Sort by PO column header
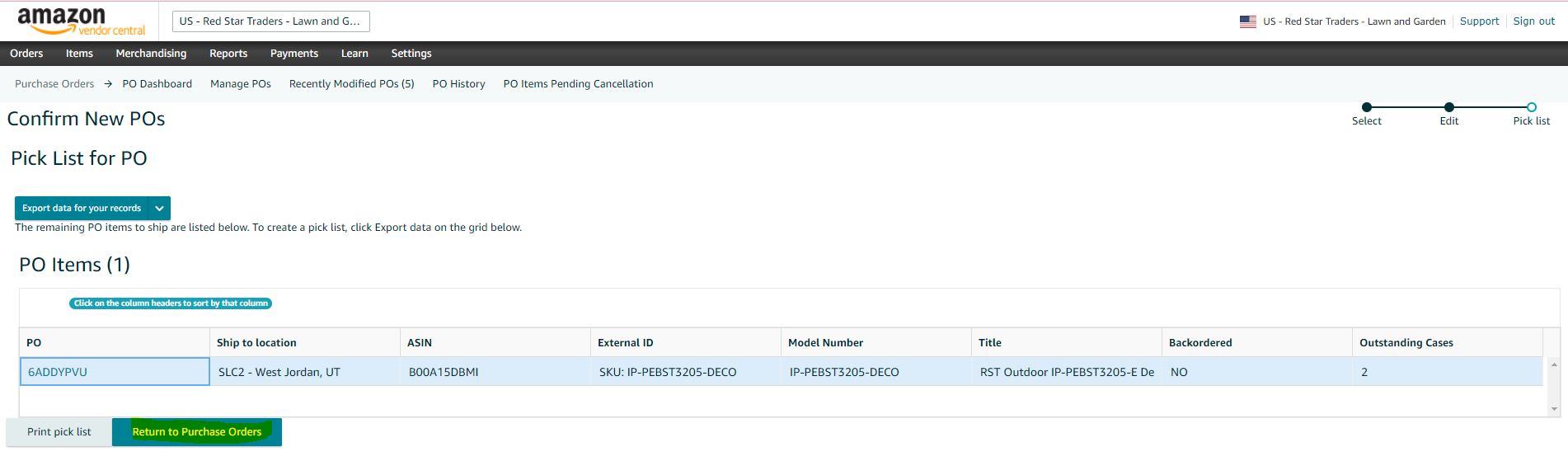This screenshot has height=475, width=1568. pos(115,343)
